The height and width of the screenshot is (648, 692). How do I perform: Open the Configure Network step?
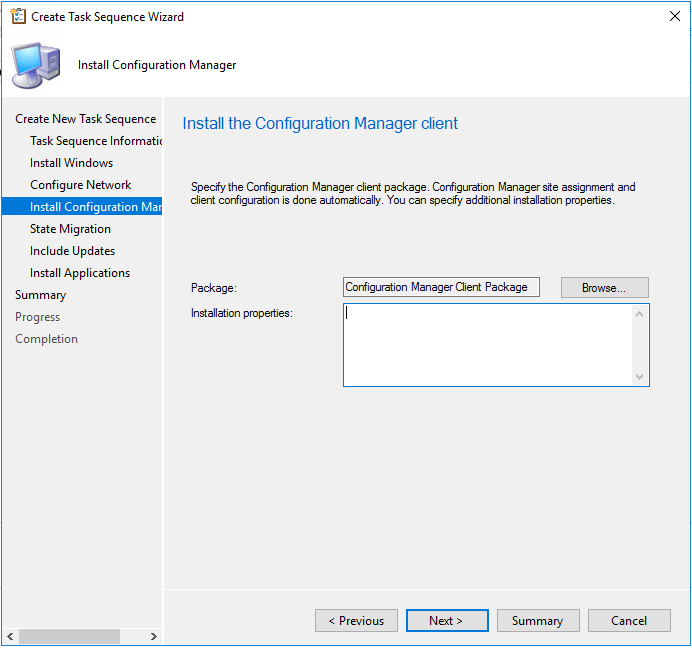(80, 185)
